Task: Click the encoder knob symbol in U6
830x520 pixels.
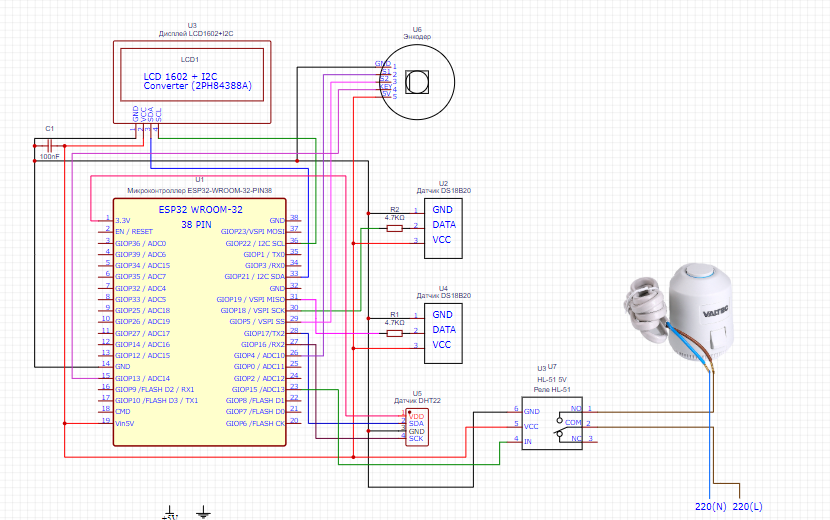Action: [x=417, y=82]
